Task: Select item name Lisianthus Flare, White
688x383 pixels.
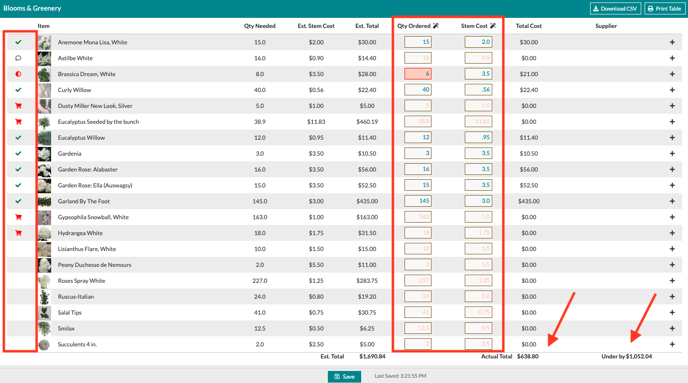Action: pyautogui.click(x=87, y=249)
